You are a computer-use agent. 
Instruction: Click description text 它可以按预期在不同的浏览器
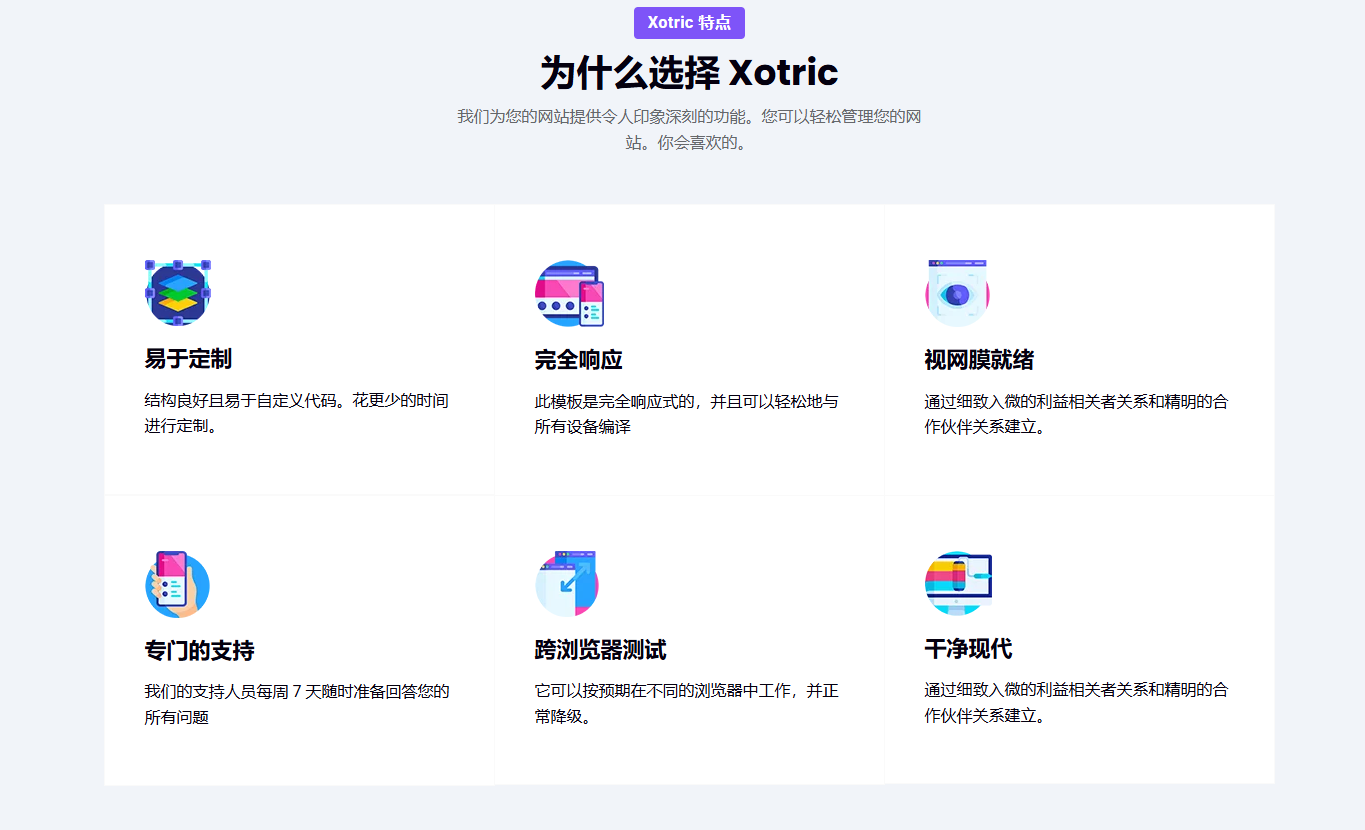687,704
